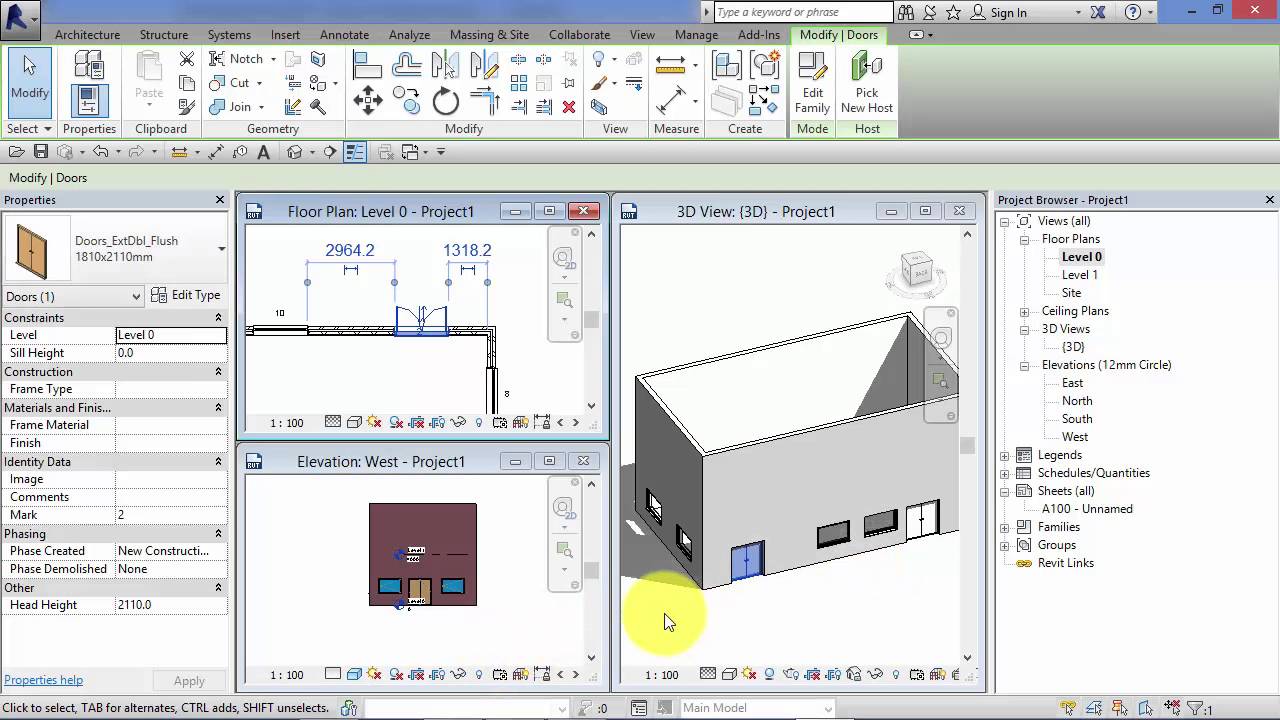Click the Selection Box icon in the View panel

click(598, 107)
